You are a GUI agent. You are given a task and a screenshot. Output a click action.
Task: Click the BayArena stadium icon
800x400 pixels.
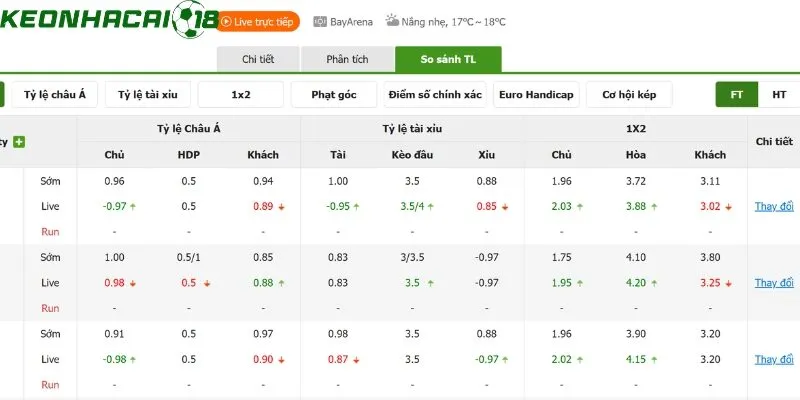(320, 22)
